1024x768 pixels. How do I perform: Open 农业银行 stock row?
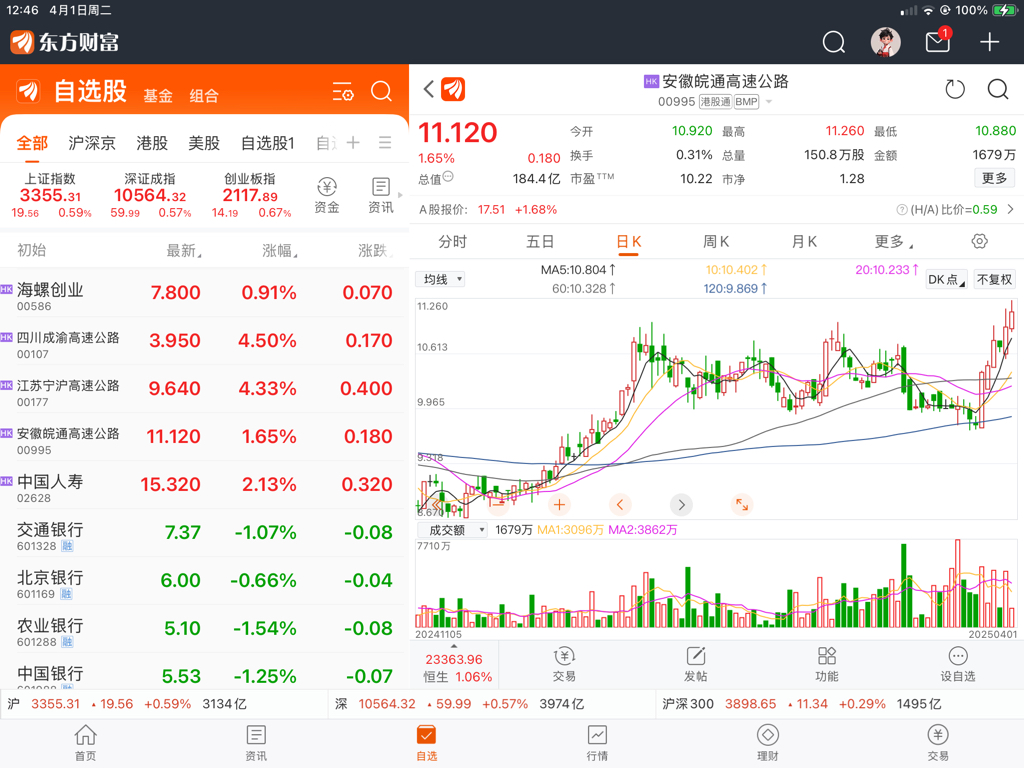[x=204, y=630]
